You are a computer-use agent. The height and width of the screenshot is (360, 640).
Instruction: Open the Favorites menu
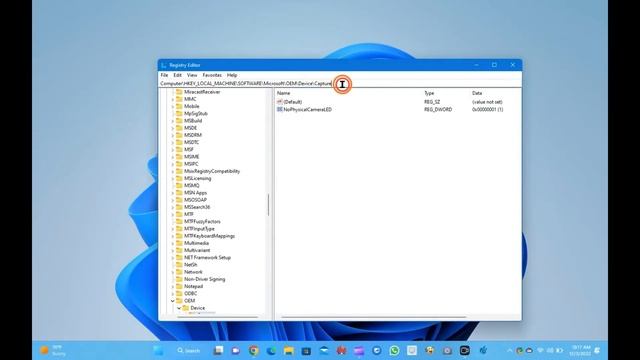(x=212, y=75)
